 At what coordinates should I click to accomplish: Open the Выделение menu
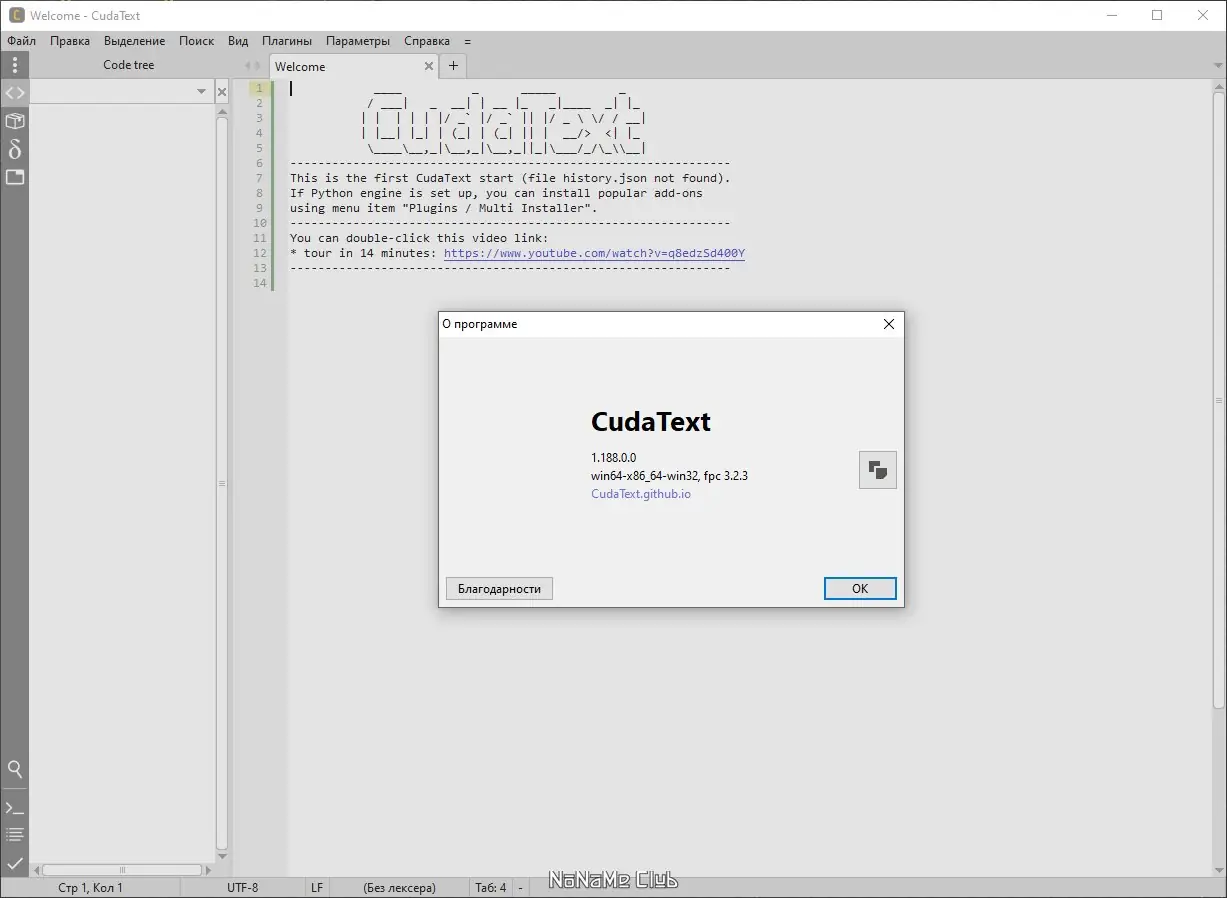135,41
